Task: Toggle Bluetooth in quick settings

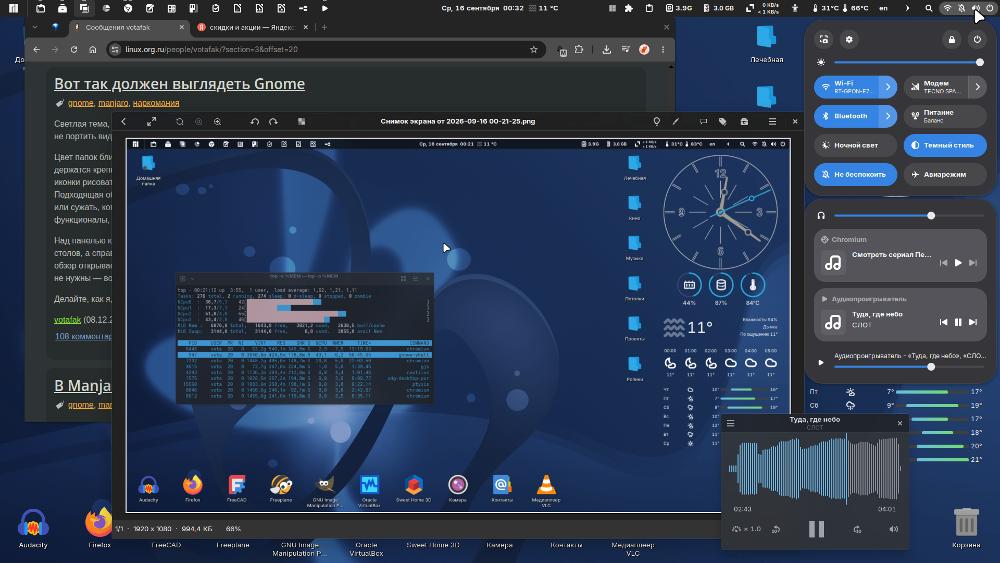Action: pyautogui.click(x=846, y=116)
